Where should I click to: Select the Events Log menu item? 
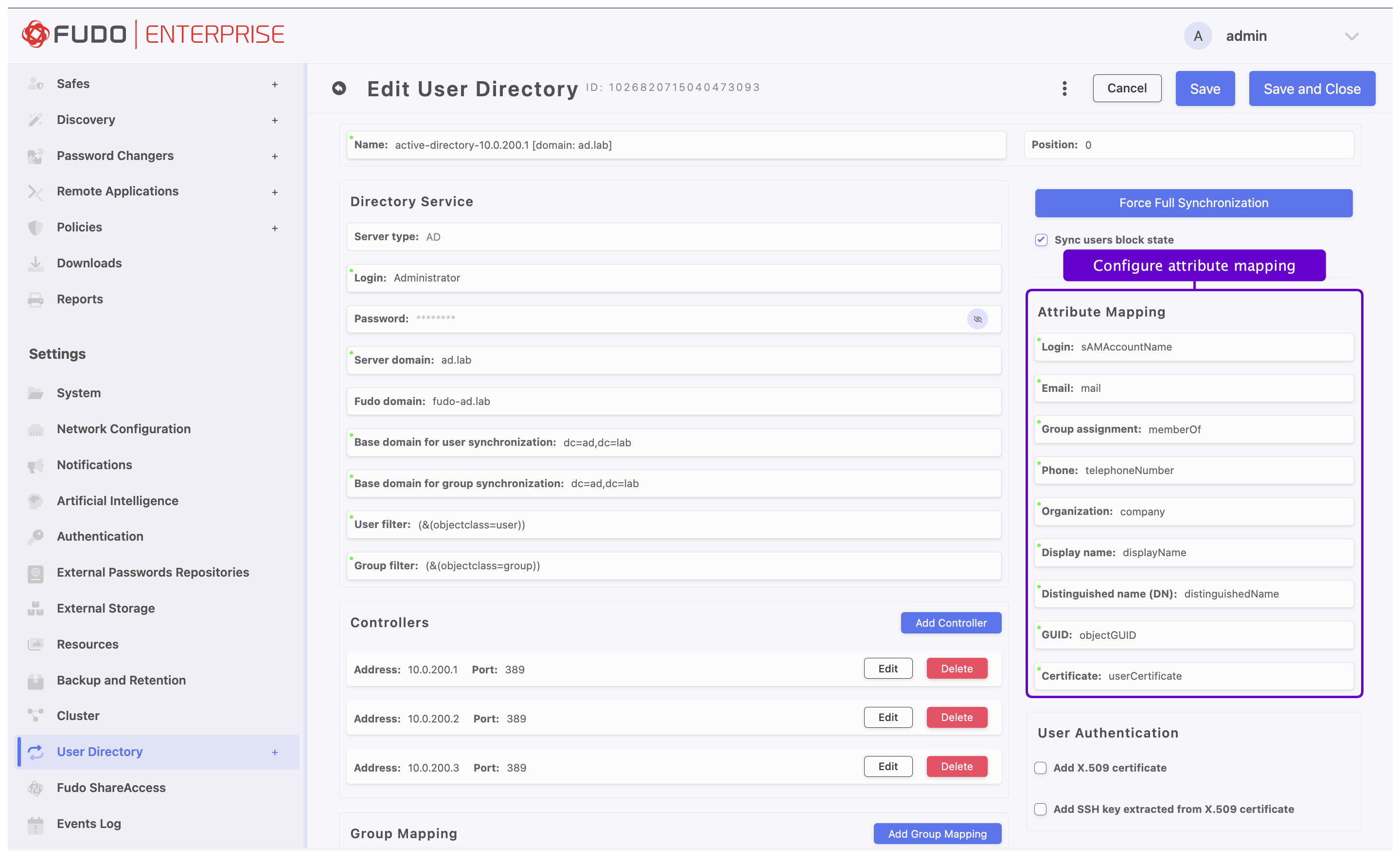point(89,824)
